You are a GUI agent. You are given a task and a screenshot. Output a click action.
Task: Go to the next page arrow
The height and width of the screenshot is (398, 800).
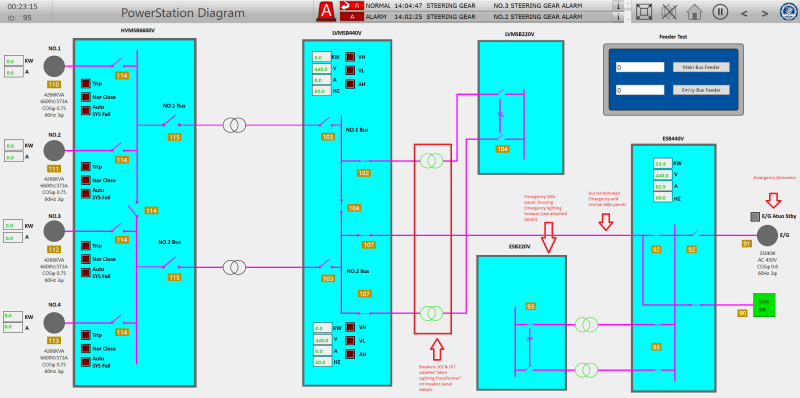pos(765,13)
